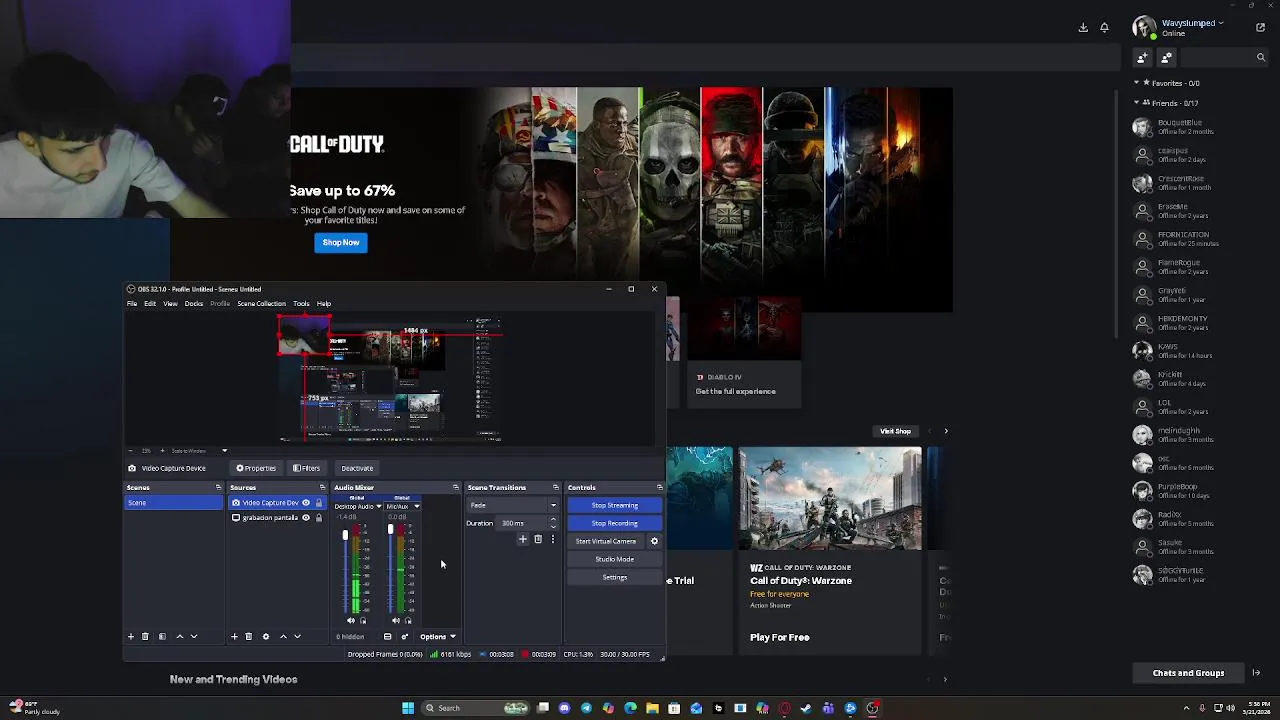Add a new scene in OBS Scenes panel

[130, 636]
